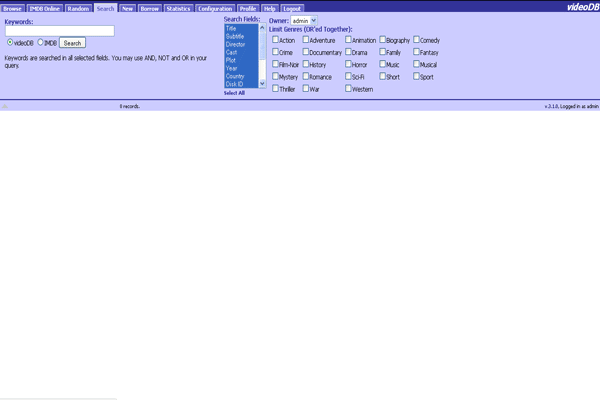The image size is (600, 400).
Task: Click the Select All link
Action: click(x=234, y=93)
